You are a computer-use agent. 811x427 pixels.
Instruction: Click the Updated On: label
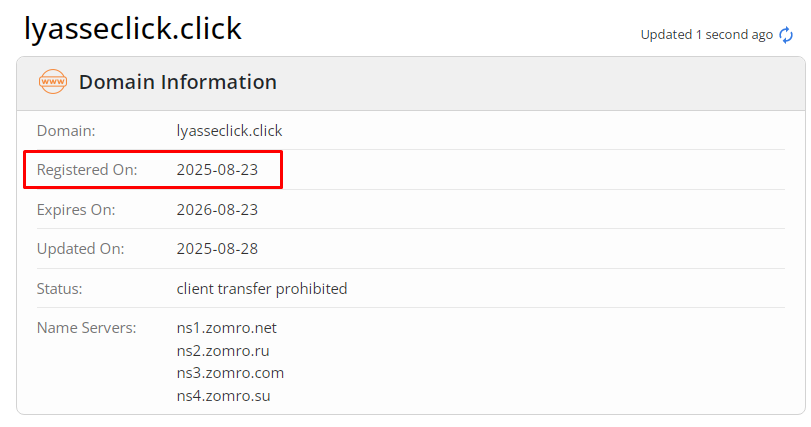80,249
